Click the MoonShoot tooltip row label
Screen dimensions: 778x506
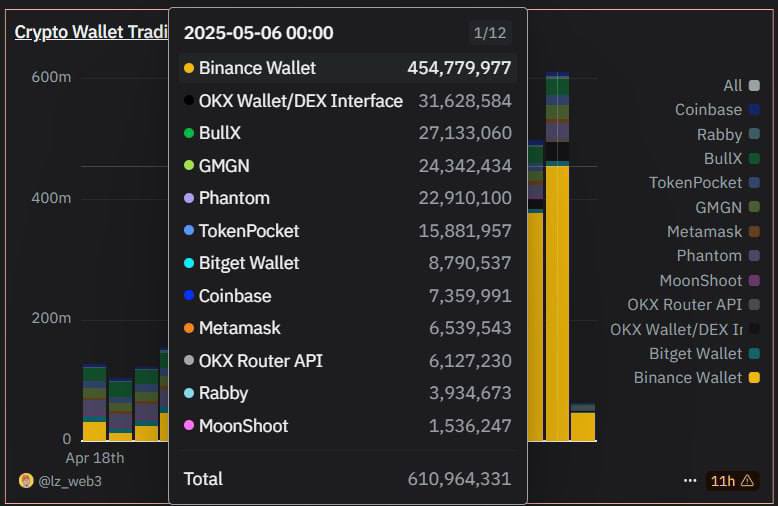[243, 426]
